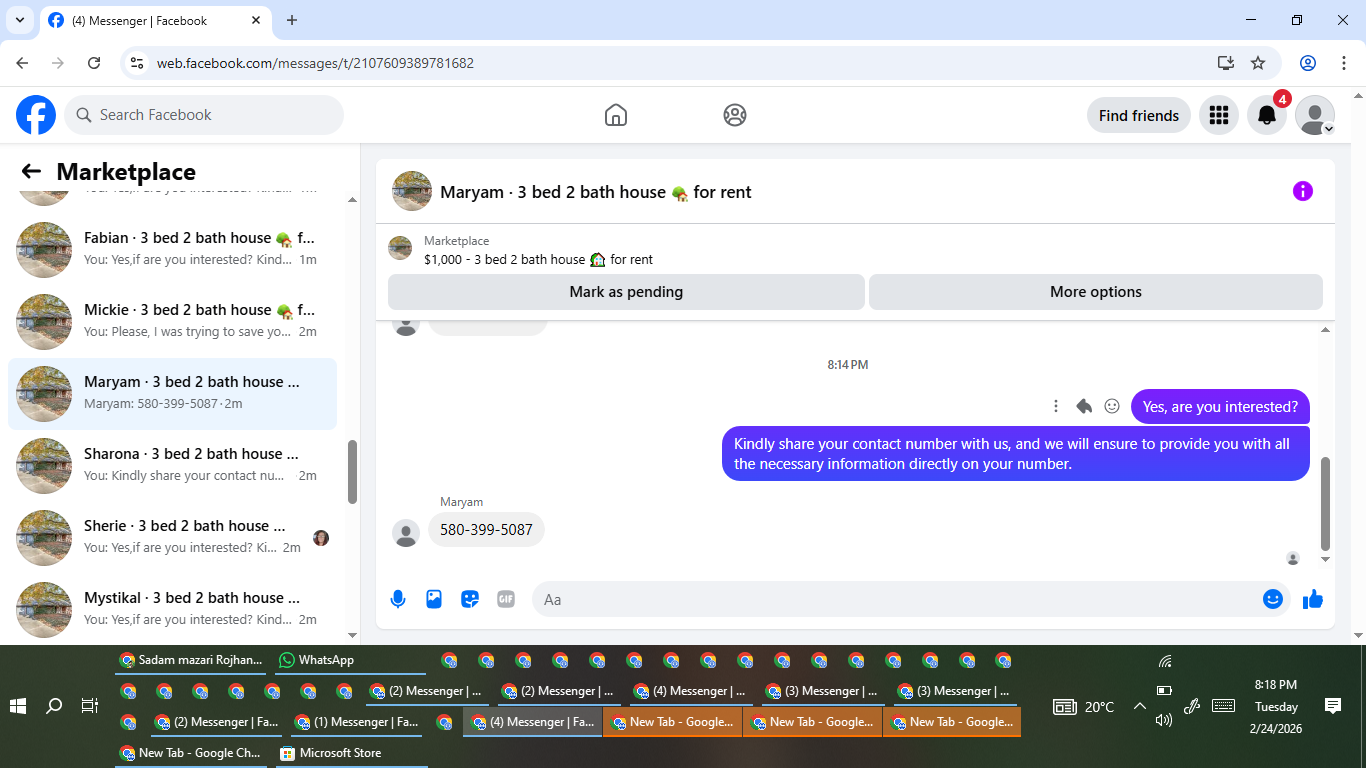
Task: Click the chat messages scrollbar thumb
Action: pyautogui.click(x=1326, y=503)
